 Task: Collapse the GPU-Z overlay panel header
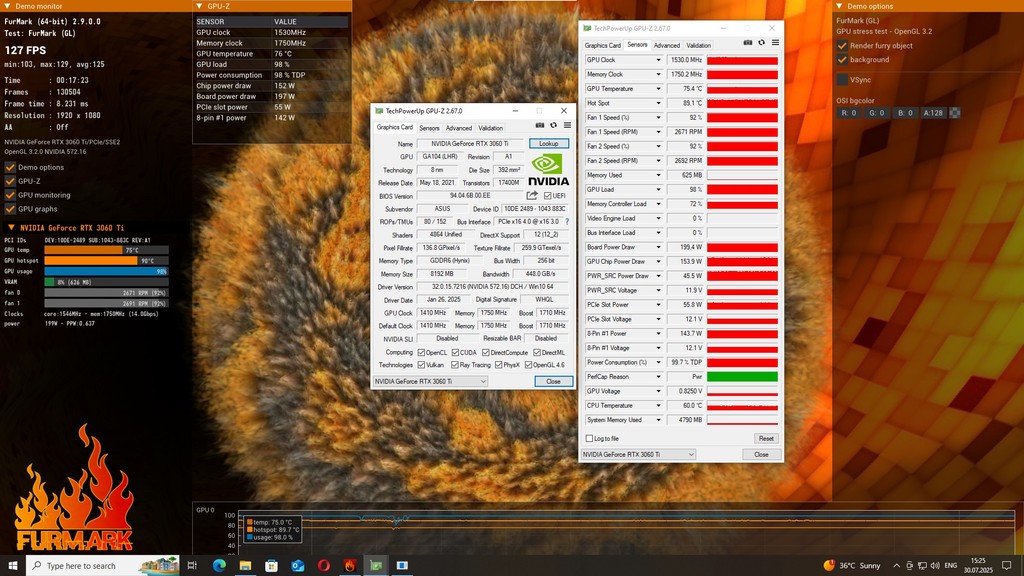coord(199,6)
